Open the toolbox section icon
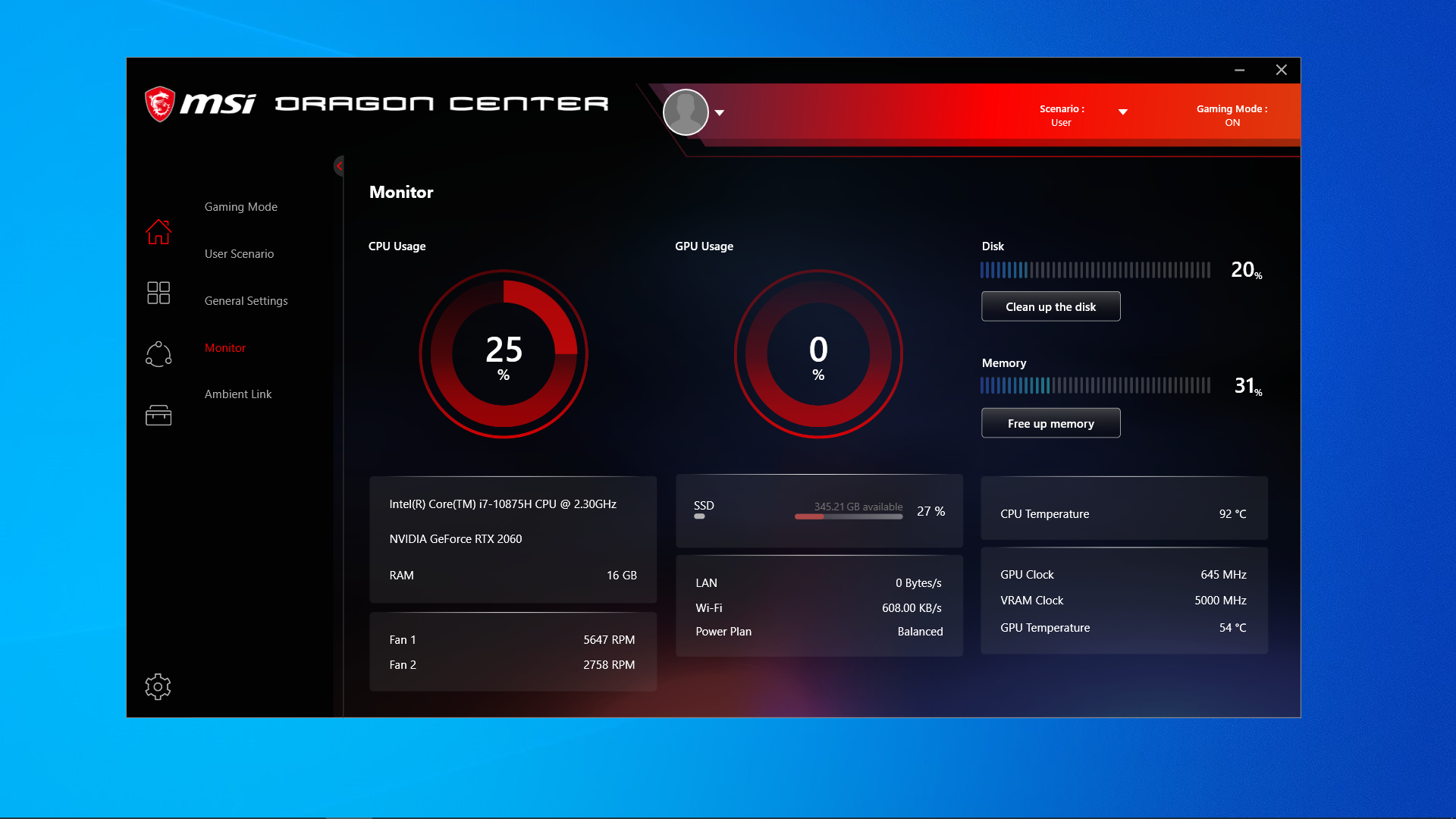Screen dimensions: 1456x819 point(158,415)
